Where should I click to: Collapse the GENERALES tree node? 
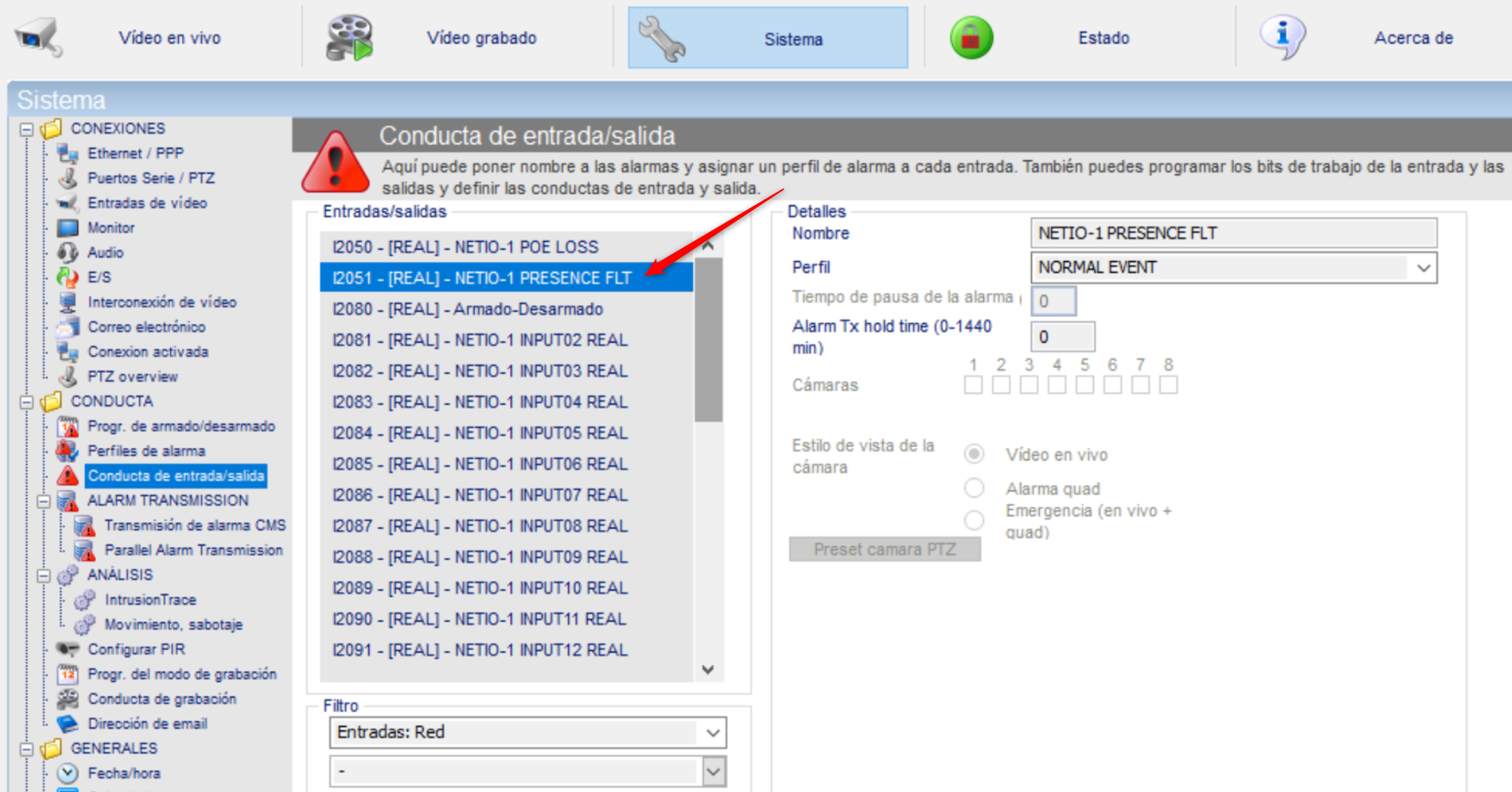pyautogui.click(x=27, y=749)
